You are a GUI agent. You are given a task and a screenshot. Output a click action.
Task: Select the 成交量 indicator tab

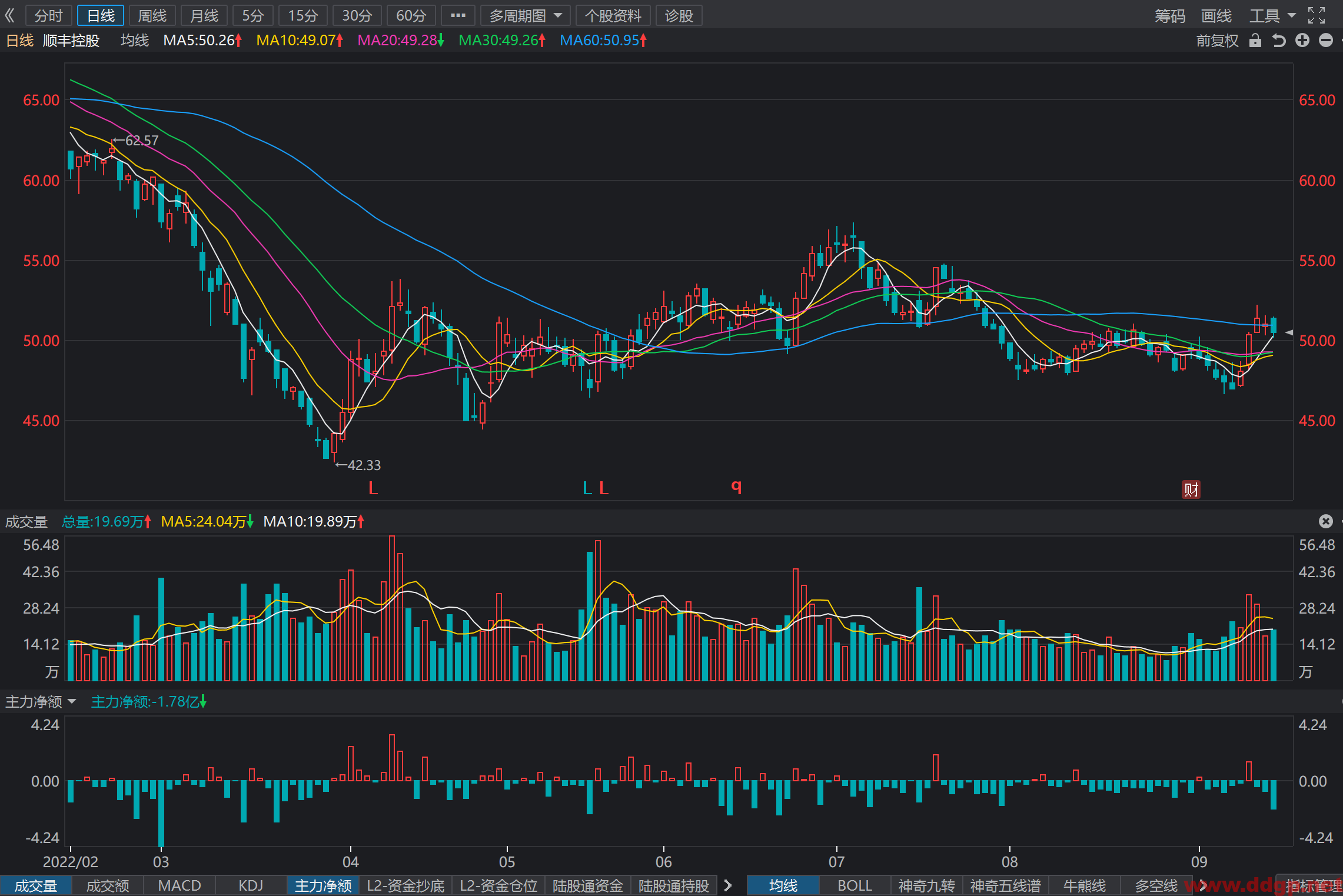pyautogui.click(x=36, y=885)
